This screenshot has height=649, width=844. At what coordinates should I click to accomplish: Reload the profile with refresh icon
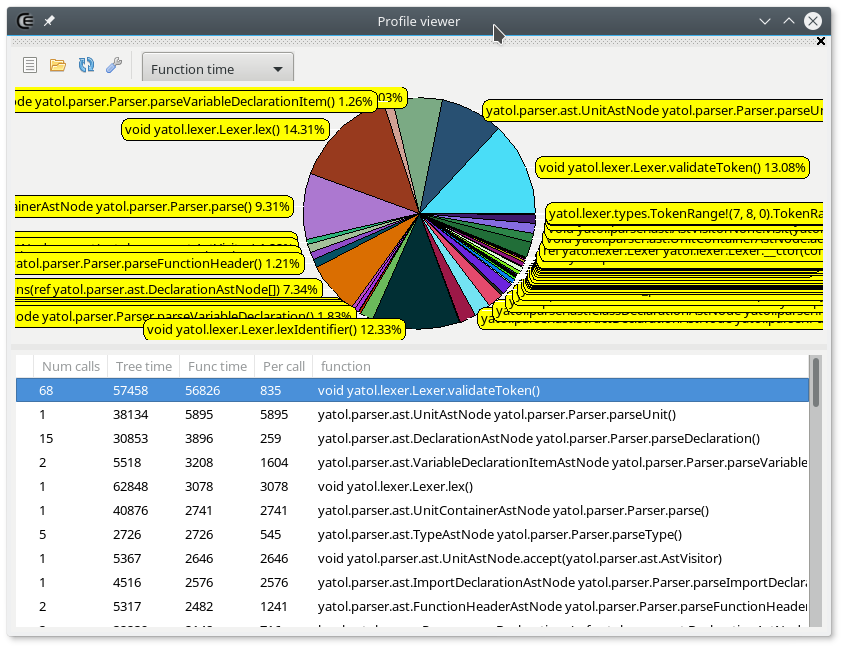[86, 66]
